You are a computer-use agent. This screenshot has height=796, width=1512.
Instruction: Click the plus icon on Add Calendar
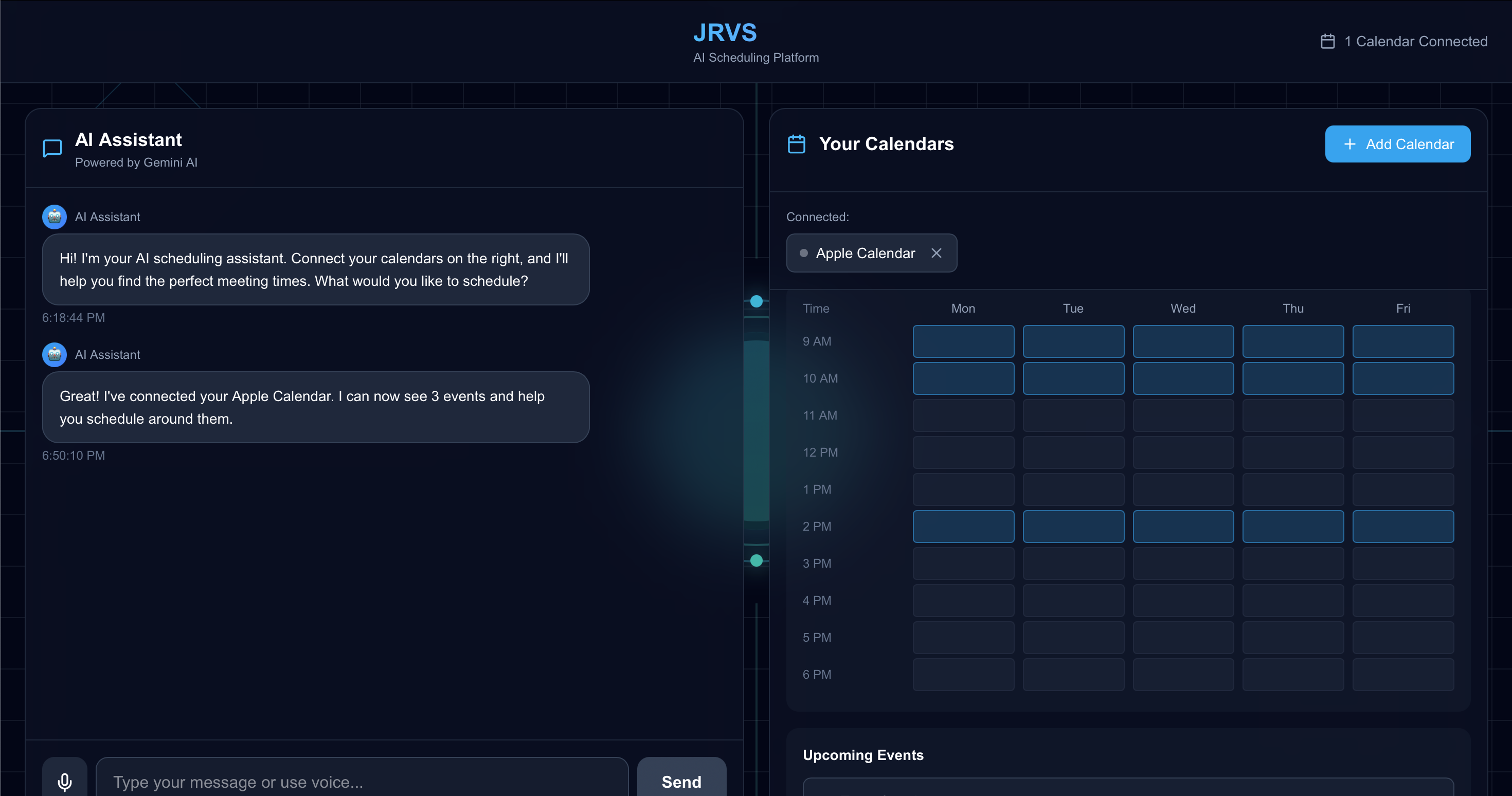[1349, 144]
